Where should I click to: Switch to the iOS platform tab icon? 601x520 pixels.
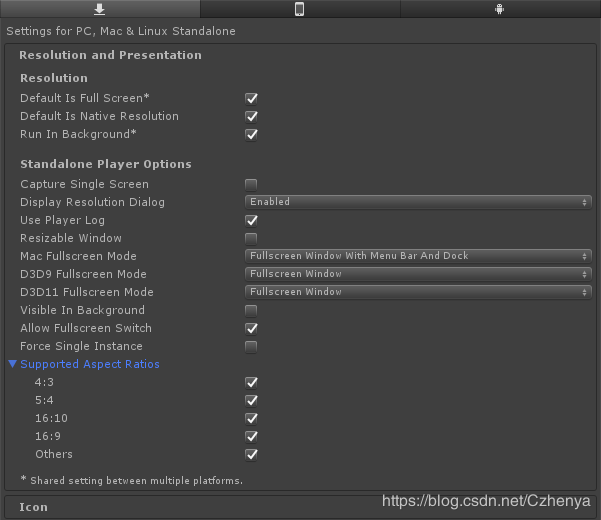click(299, 9)
